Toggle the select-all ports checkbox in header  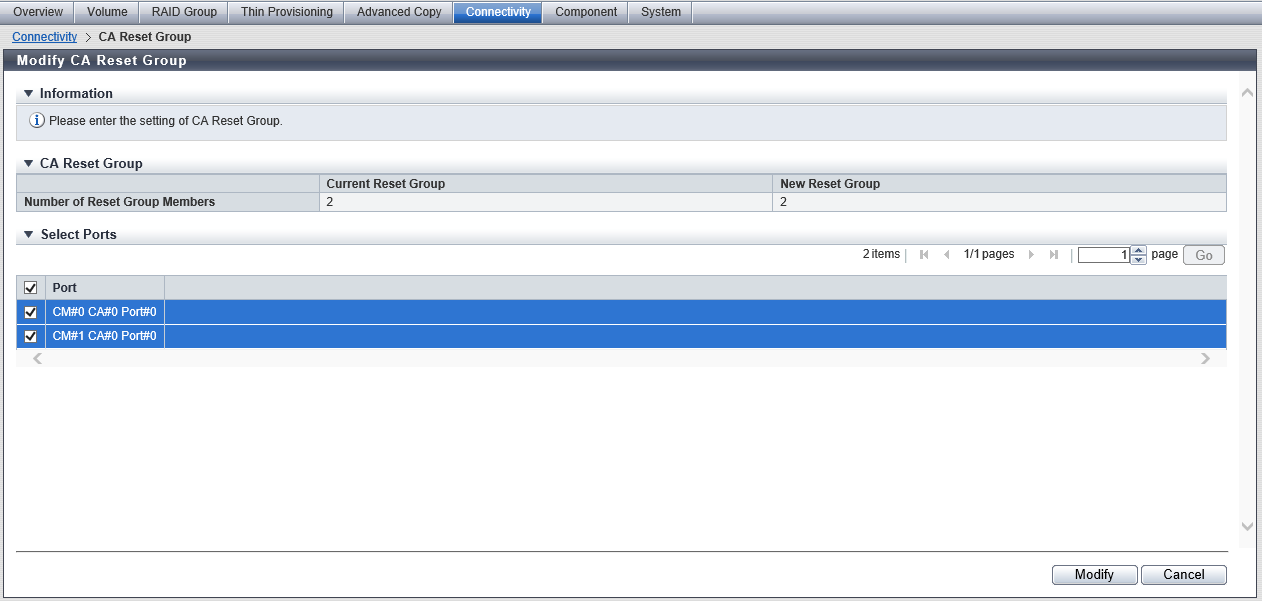point(30,288)
